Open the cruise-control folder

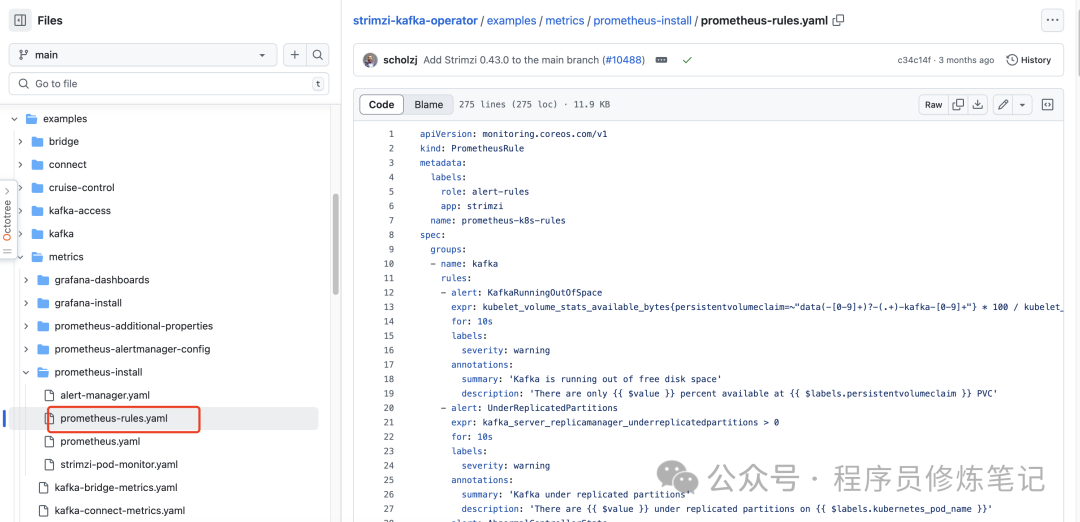pyautogui.click(x=81, y=187)
